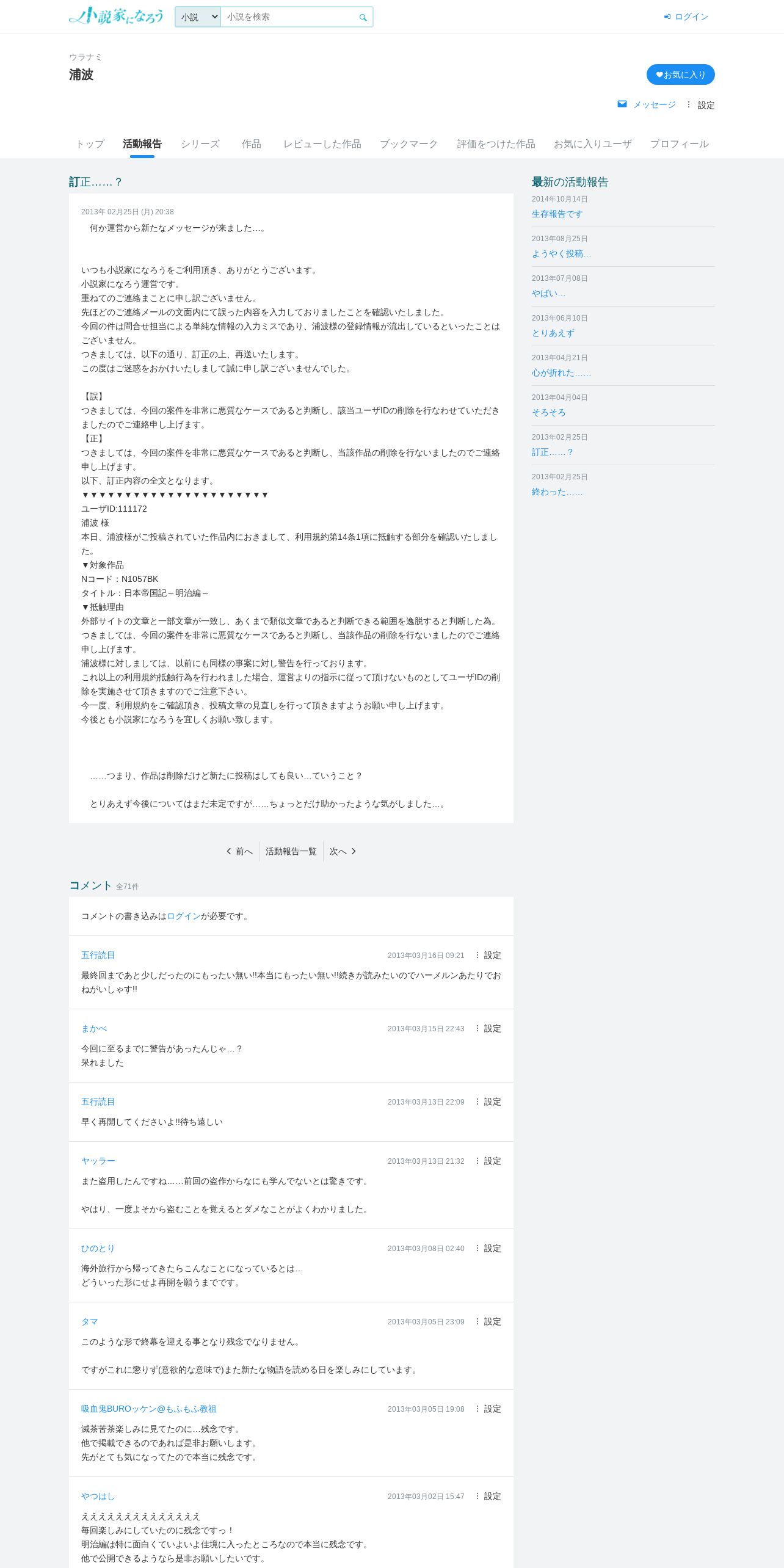Click the comment count 全71件
Viewport: 784px width, 1568px height.
[128, 887]
